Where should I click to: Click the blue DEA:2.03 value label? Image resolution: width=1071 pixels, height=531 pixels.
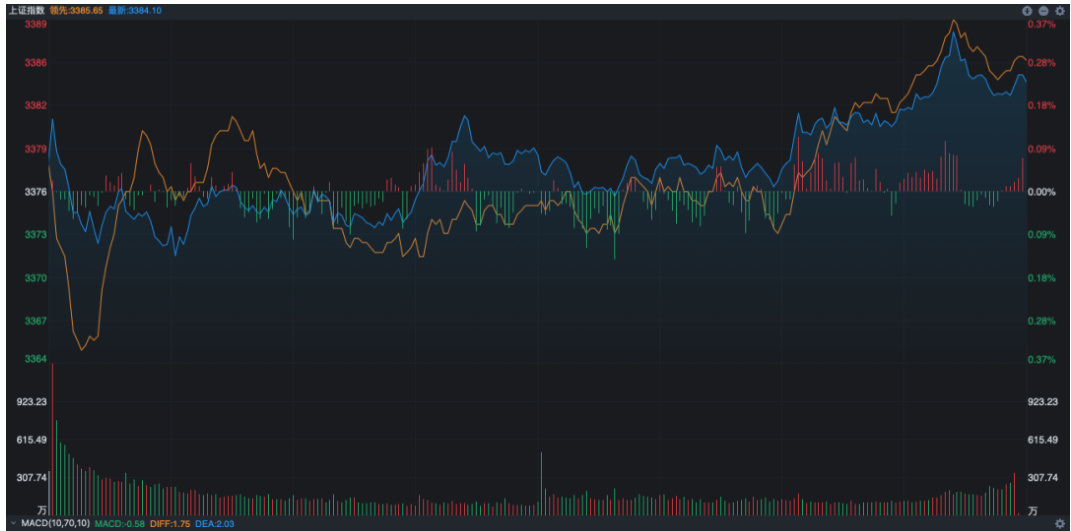(x=213, y=523)
